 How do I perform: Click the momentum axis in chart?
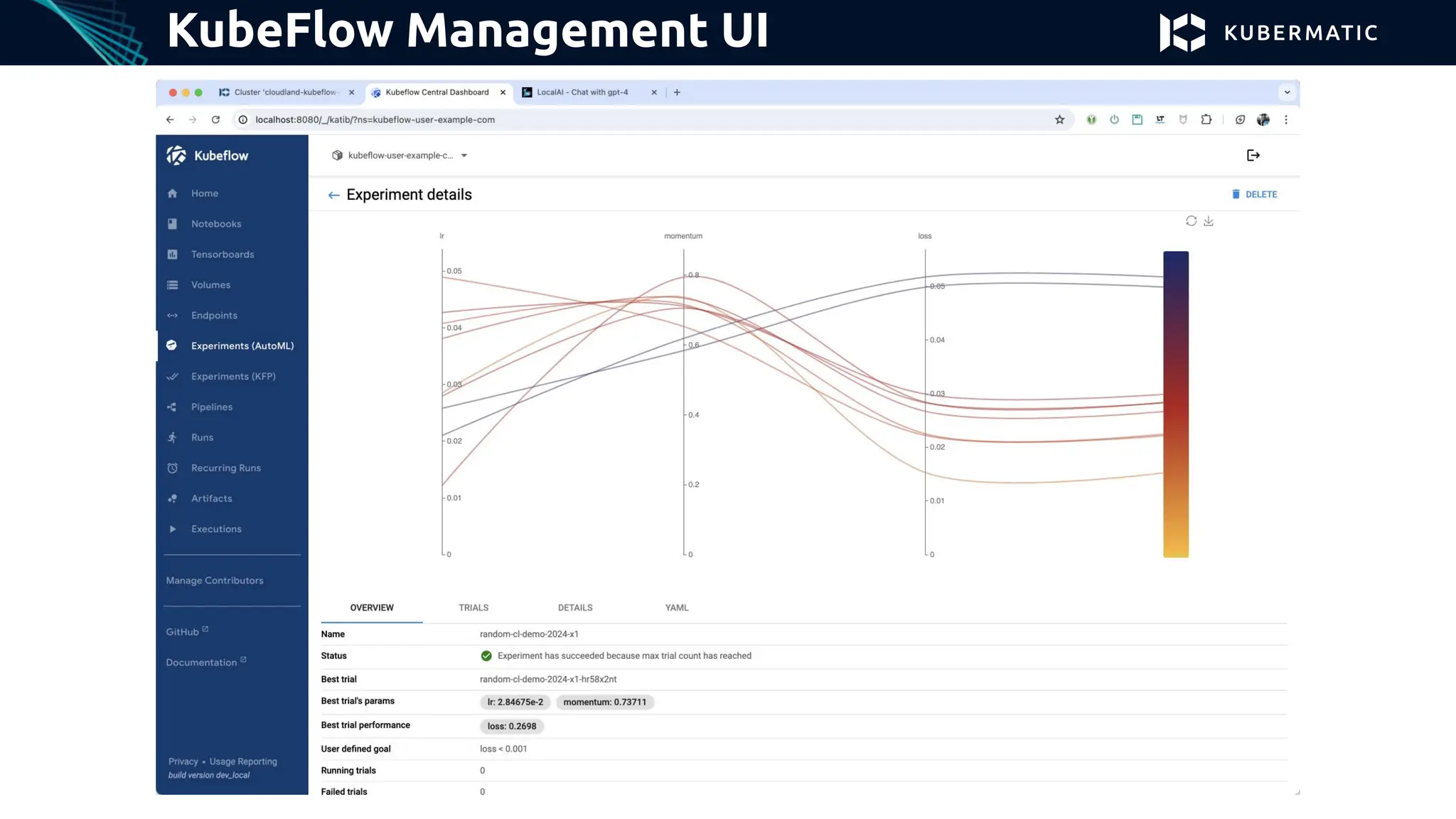[x=684, y=403]
